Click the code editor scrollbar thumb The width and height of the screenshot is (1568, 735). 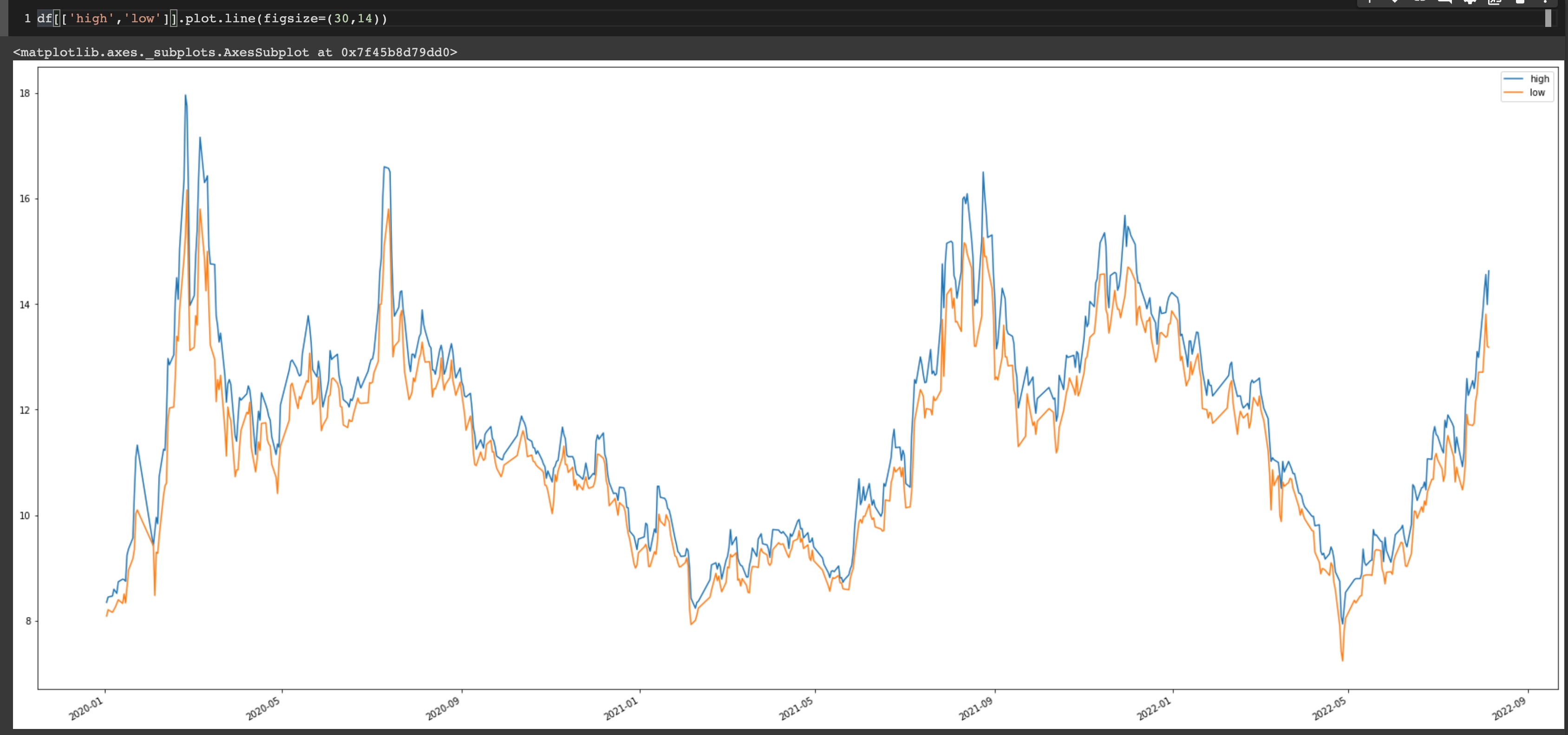point(1548,18)
